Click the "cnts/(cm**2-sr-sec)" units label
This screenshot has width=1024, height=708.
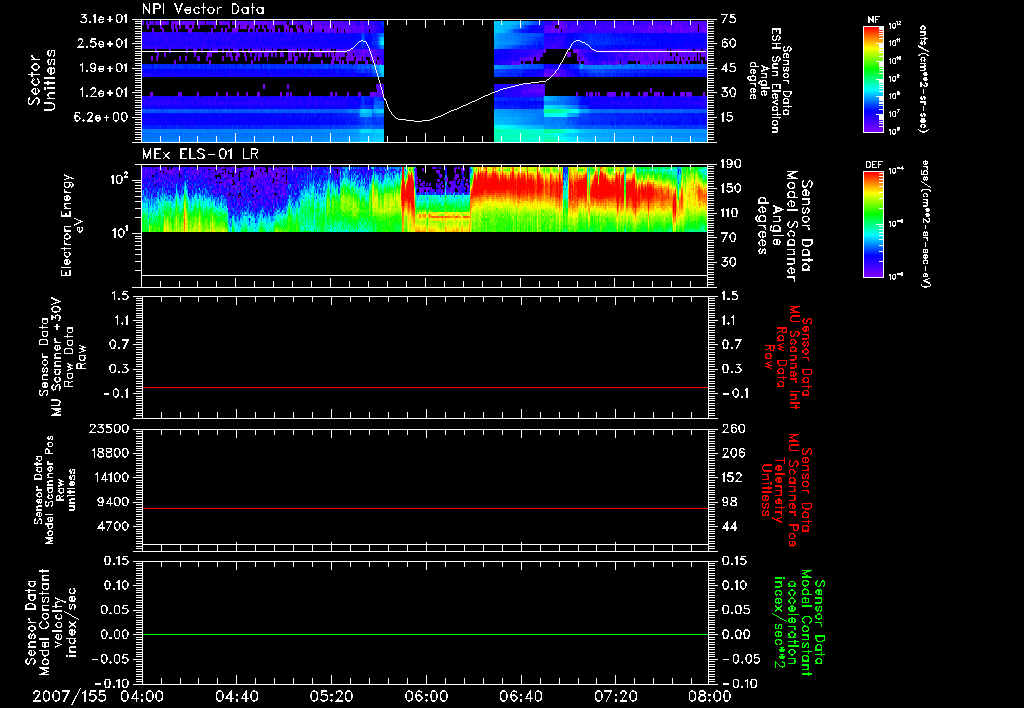click(x=923, y=78)
